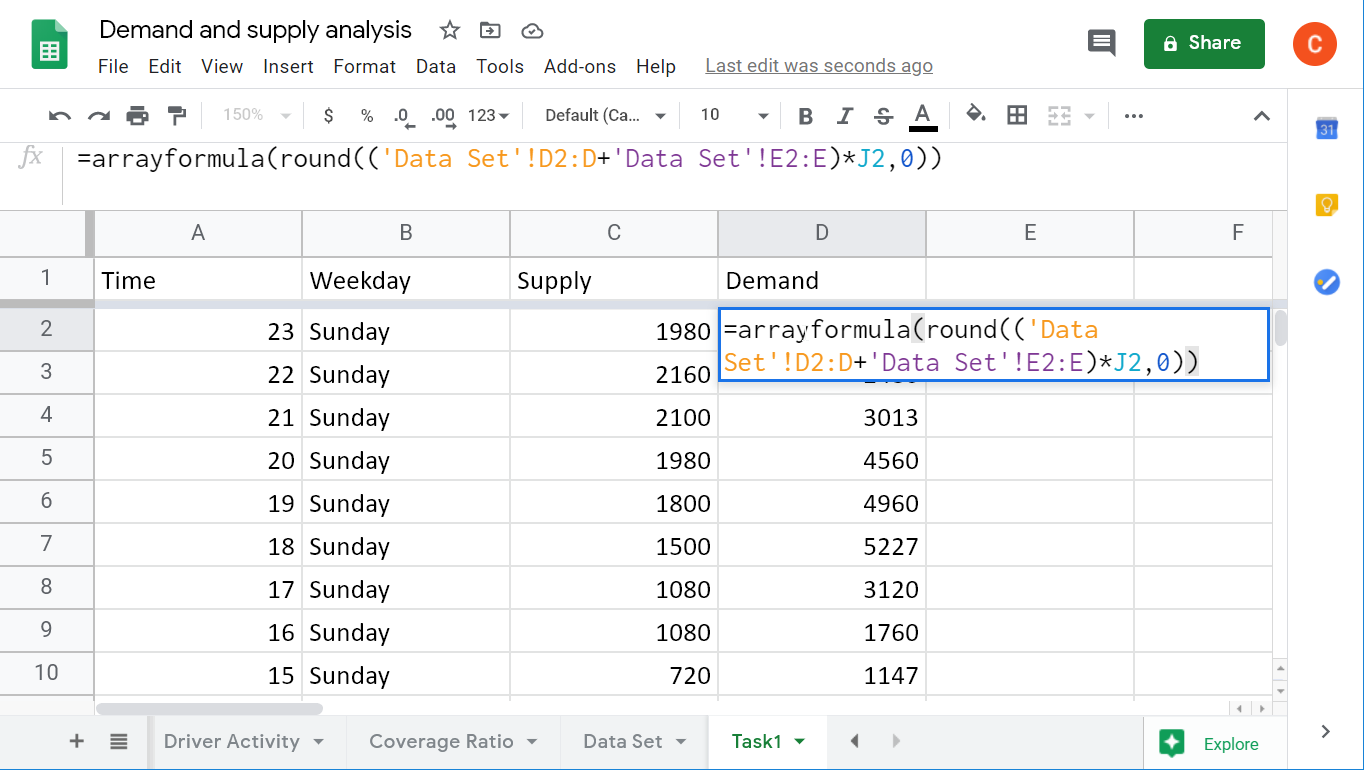Toggle bold formatting
The image size is (1364, 770).
805,116
